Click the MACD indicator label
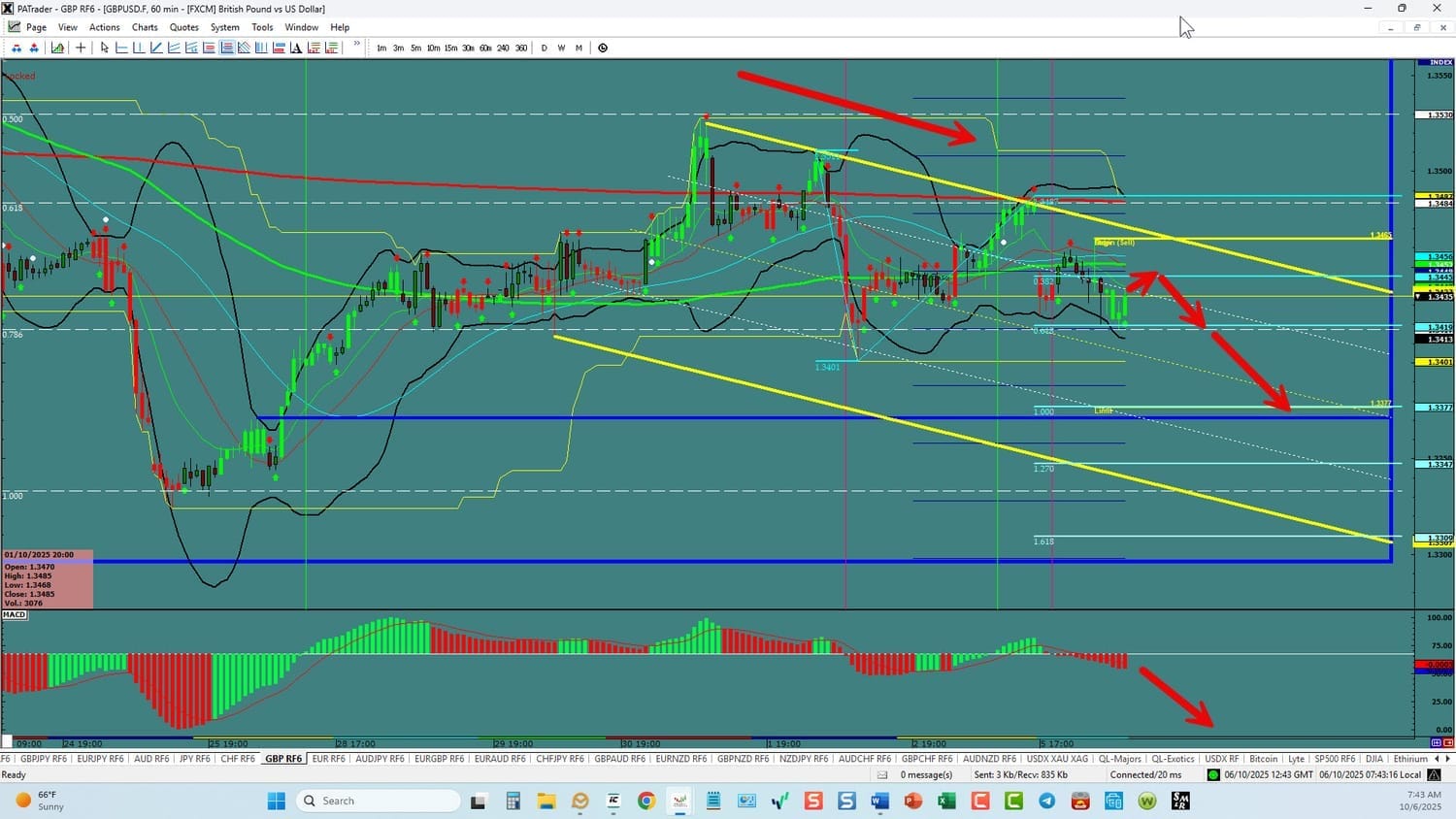This screenshot has height=819, width=1456. tap(15, 615)
